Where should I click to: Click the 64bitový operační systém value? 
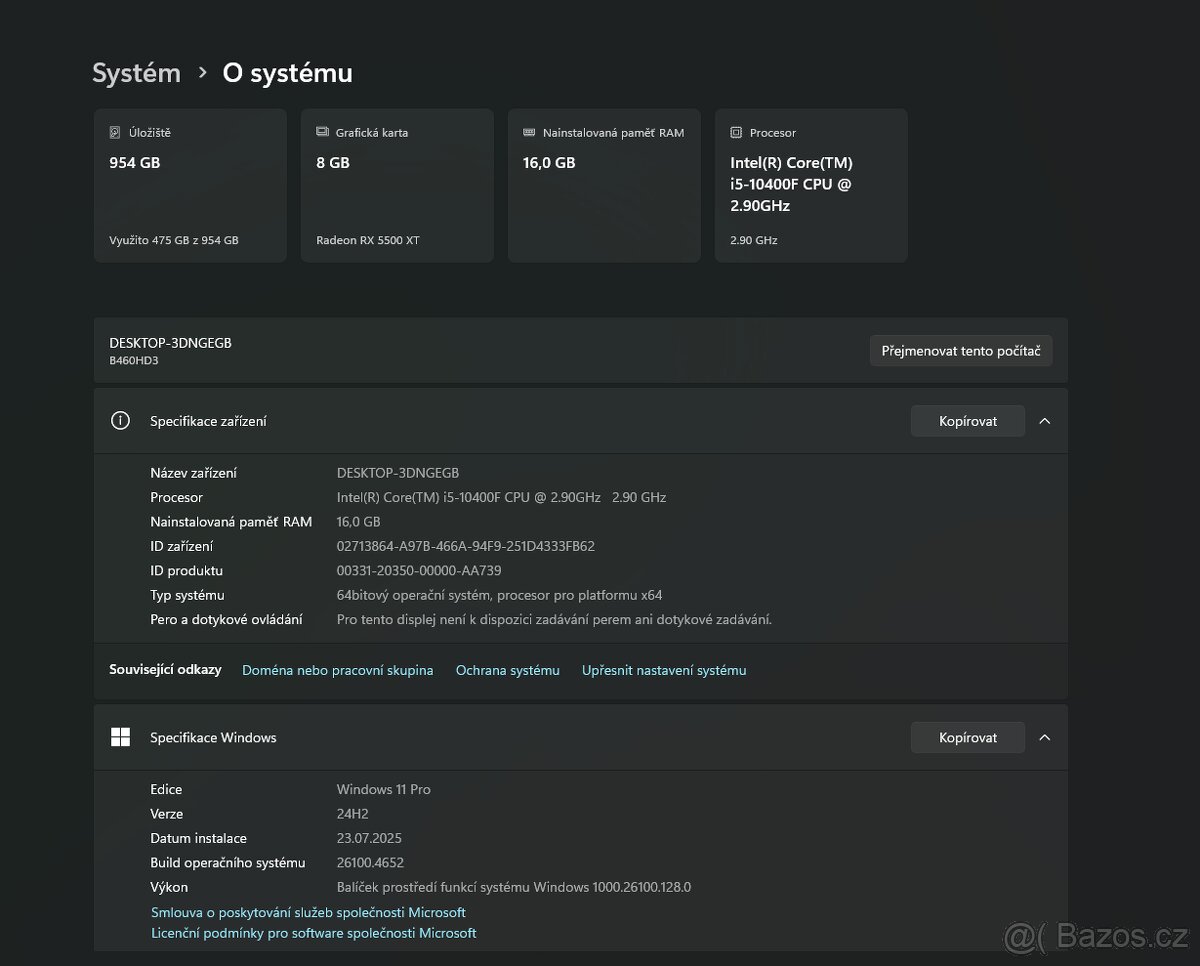click(500, 595)
